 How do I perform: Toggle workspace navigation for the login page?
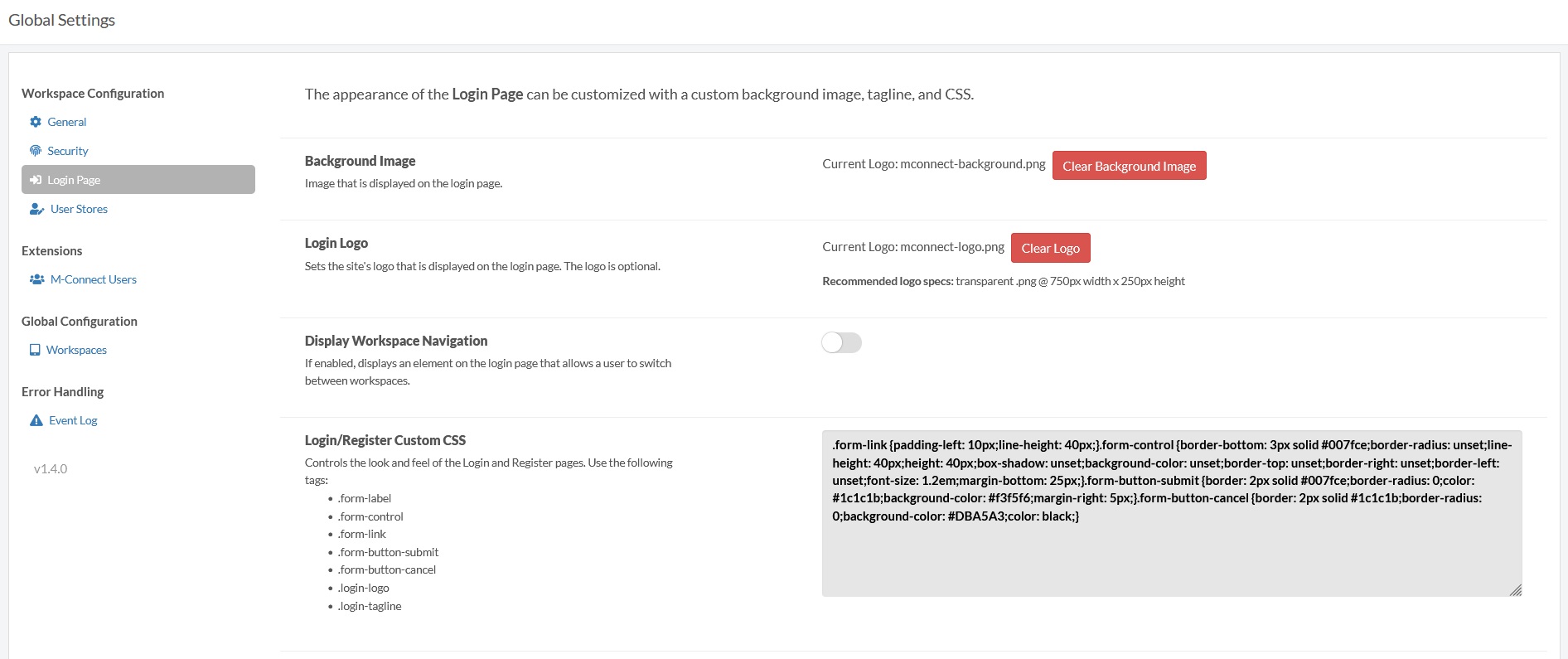(841, 342)
